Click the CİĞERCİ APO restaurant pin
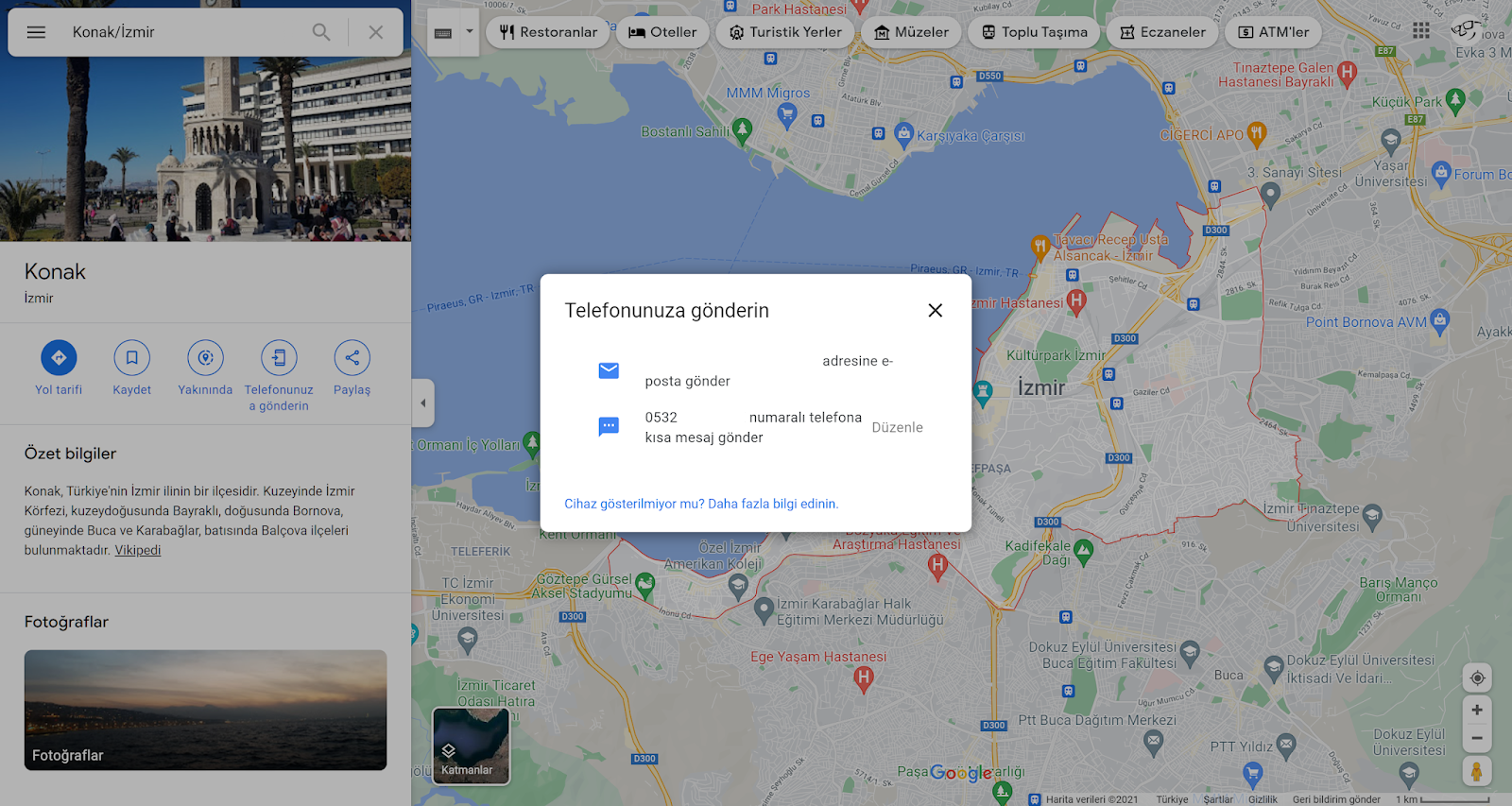Screen dimensions: 1512x806 [x=1257, y=134]
